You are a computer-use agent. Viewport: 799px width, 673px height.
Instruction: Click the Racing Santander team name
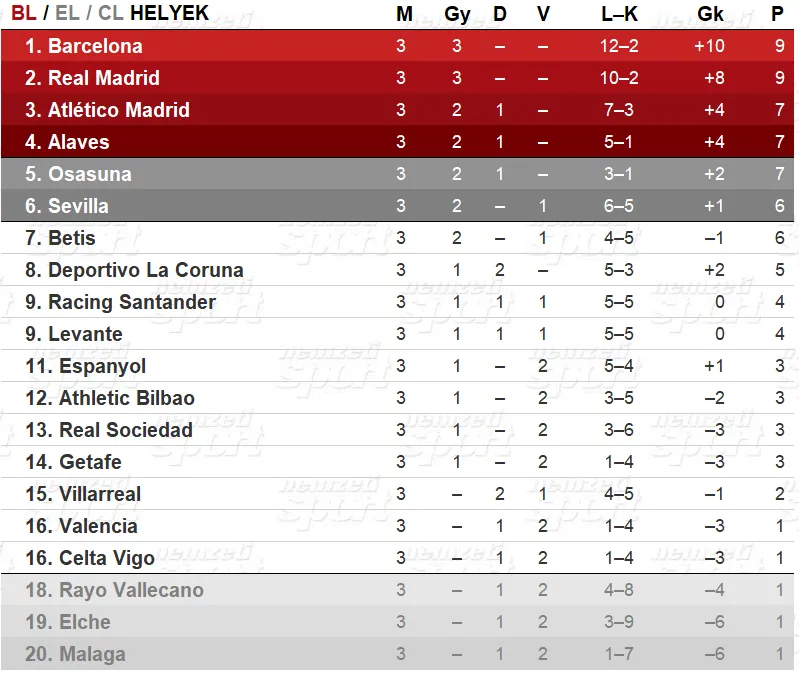pos(131,302)
